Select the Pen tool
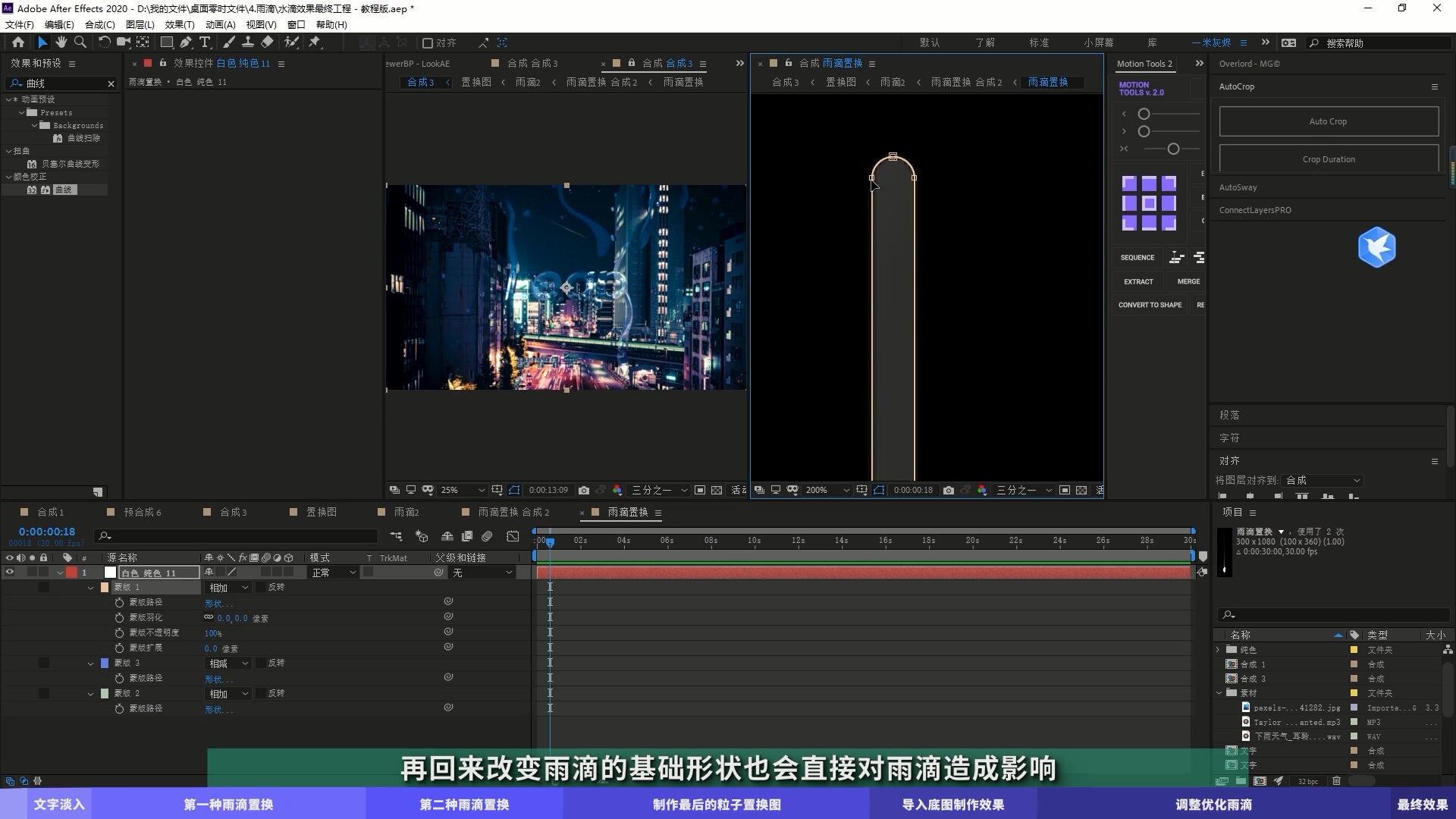Screen dimensions: 1456x819 point(186,42)
